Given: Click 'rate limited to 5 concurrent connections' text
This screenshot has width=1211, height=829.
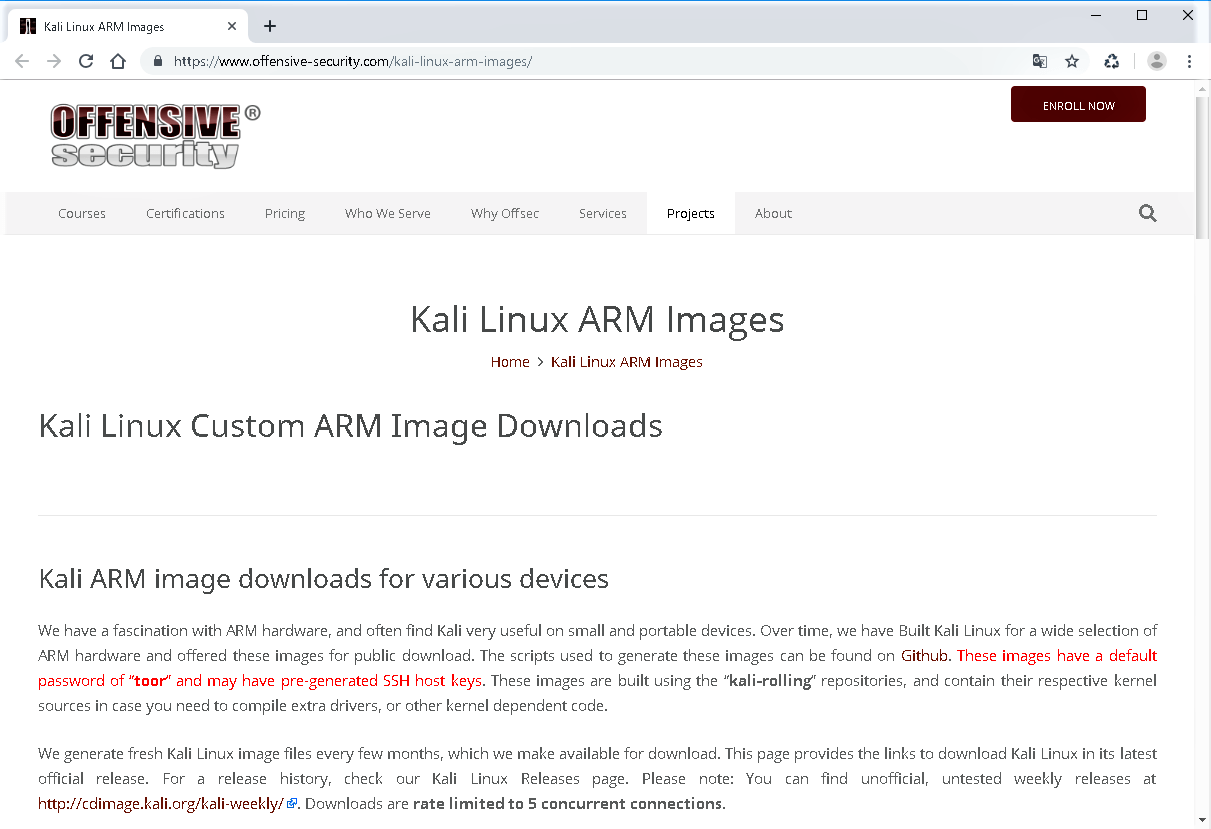Looking at the screenshot, I should coord(567,803).
